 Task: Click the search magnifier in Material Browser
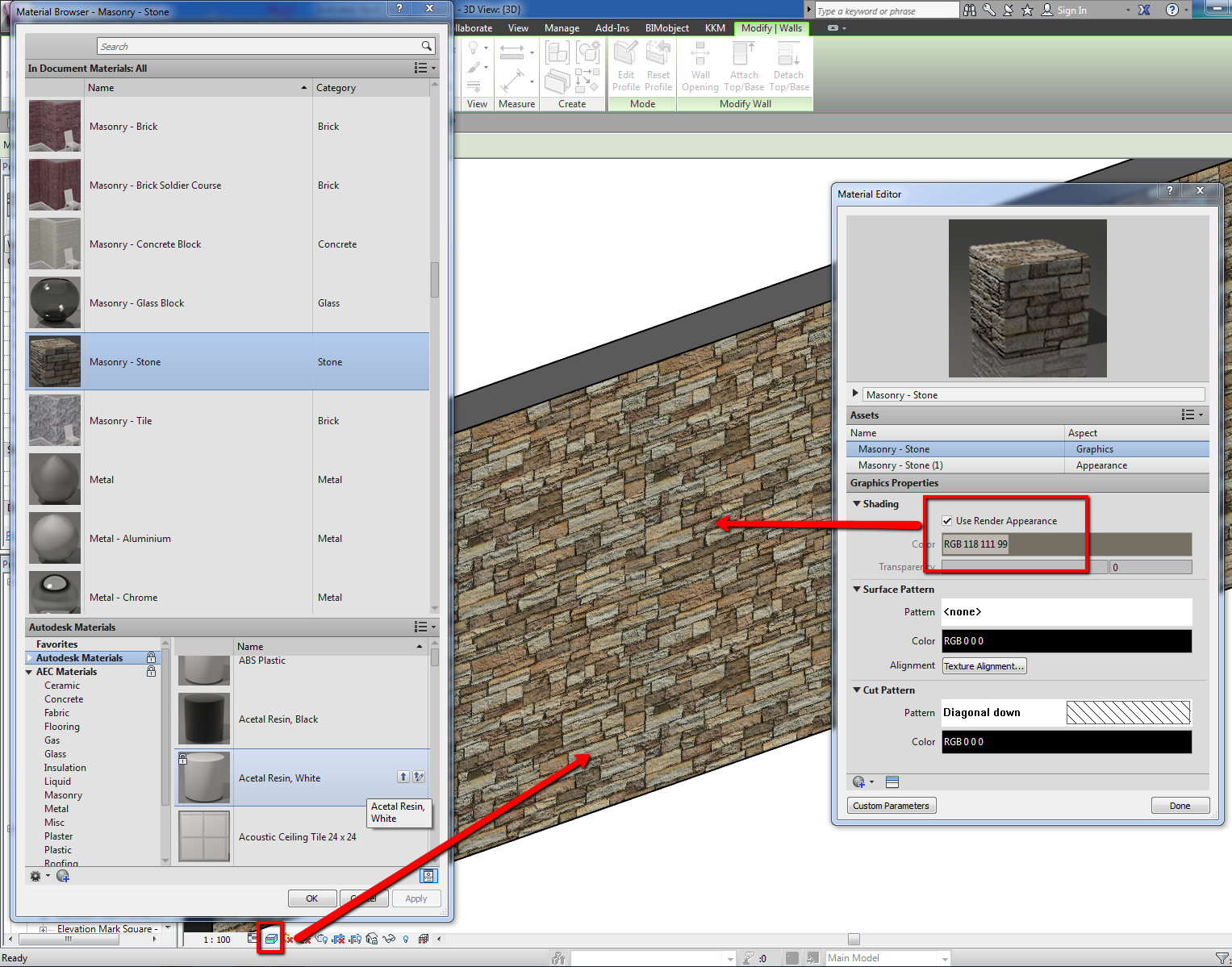click(x=426, y=46)
